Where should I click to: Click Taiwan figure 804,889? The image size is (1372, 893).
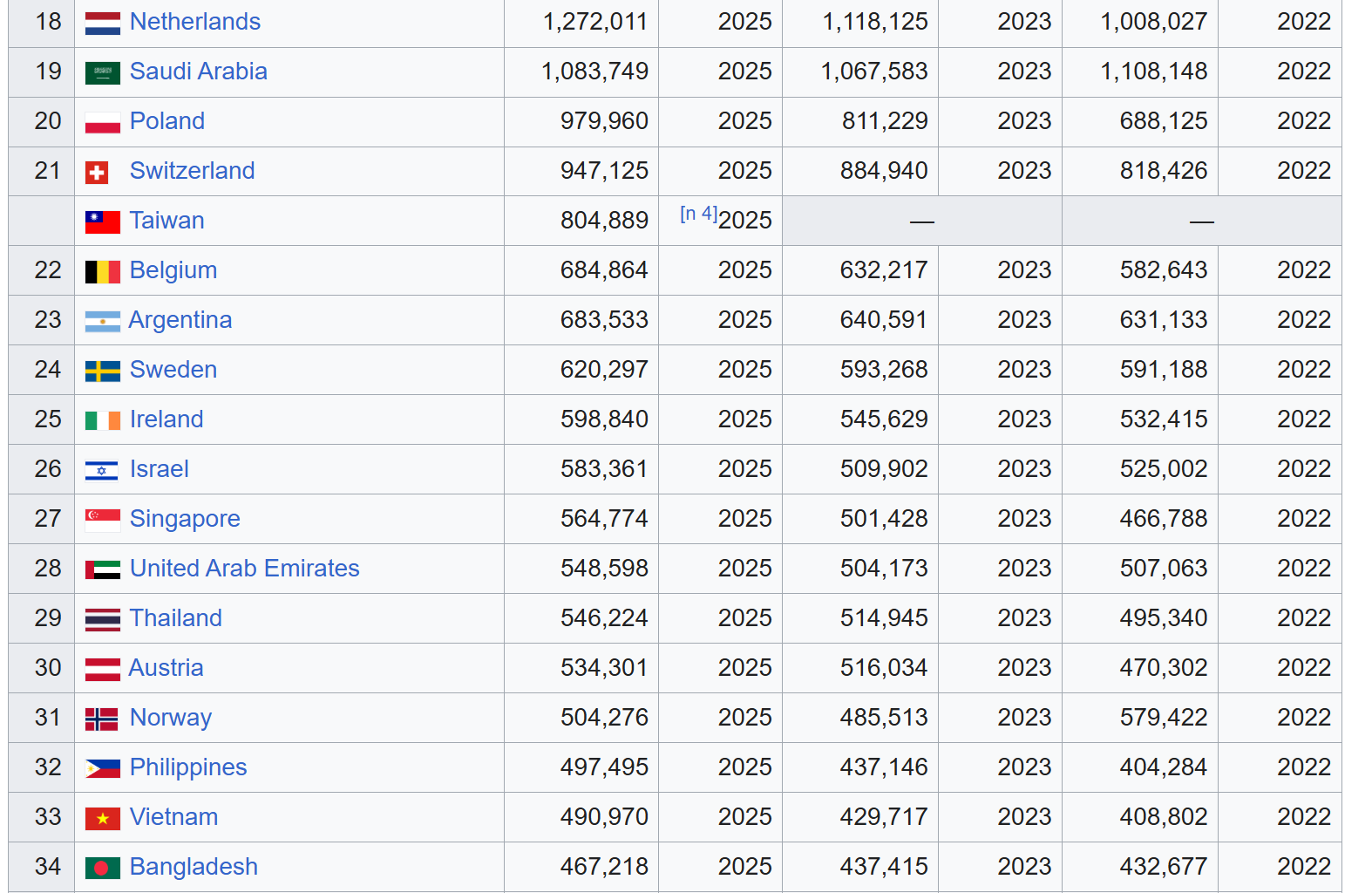click(x=605, y=221)
